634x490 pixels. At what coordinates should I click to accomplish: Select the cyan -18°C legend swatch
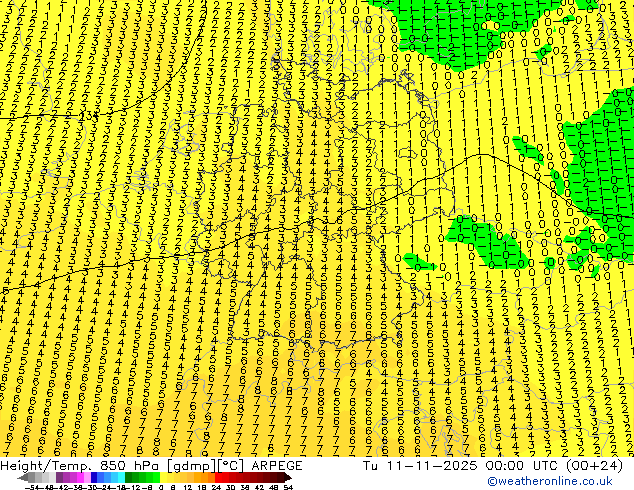(x=121, y=477)
